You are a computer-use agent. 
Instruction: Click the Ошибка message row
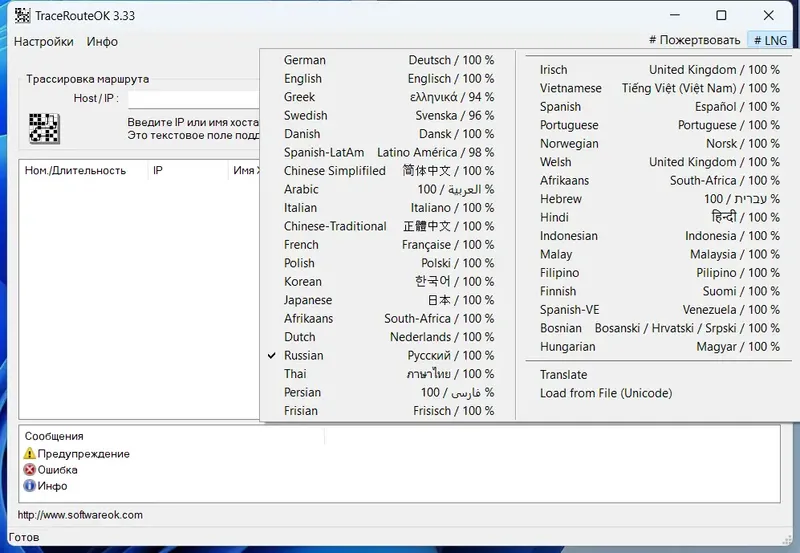coord(51,470)
